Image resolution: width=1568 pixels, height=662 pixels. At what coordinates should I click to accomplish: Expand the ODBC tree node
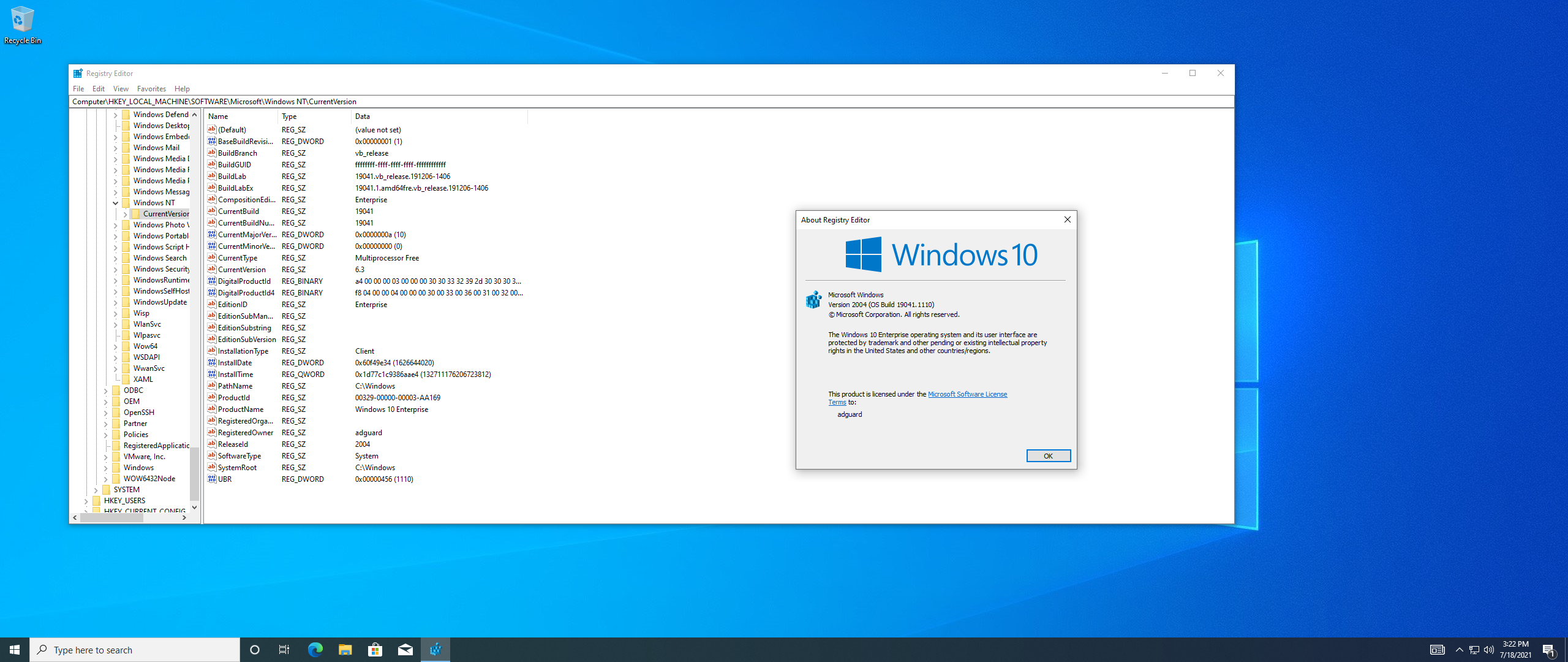[x=105, y=390]
